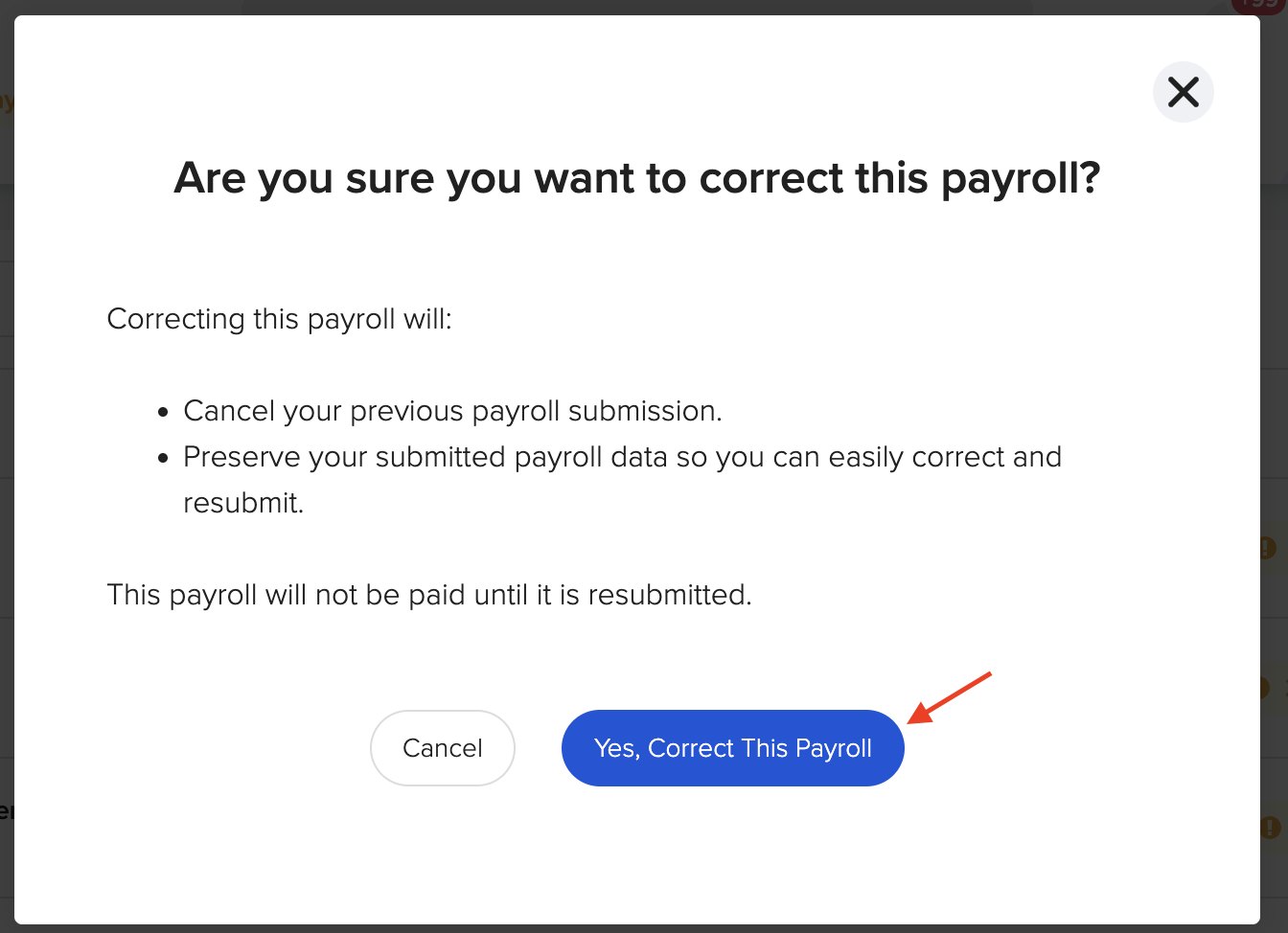1288x933 pixels.
Task: Click the warning alert icon on the right edge
Action: coord(1267,549)
